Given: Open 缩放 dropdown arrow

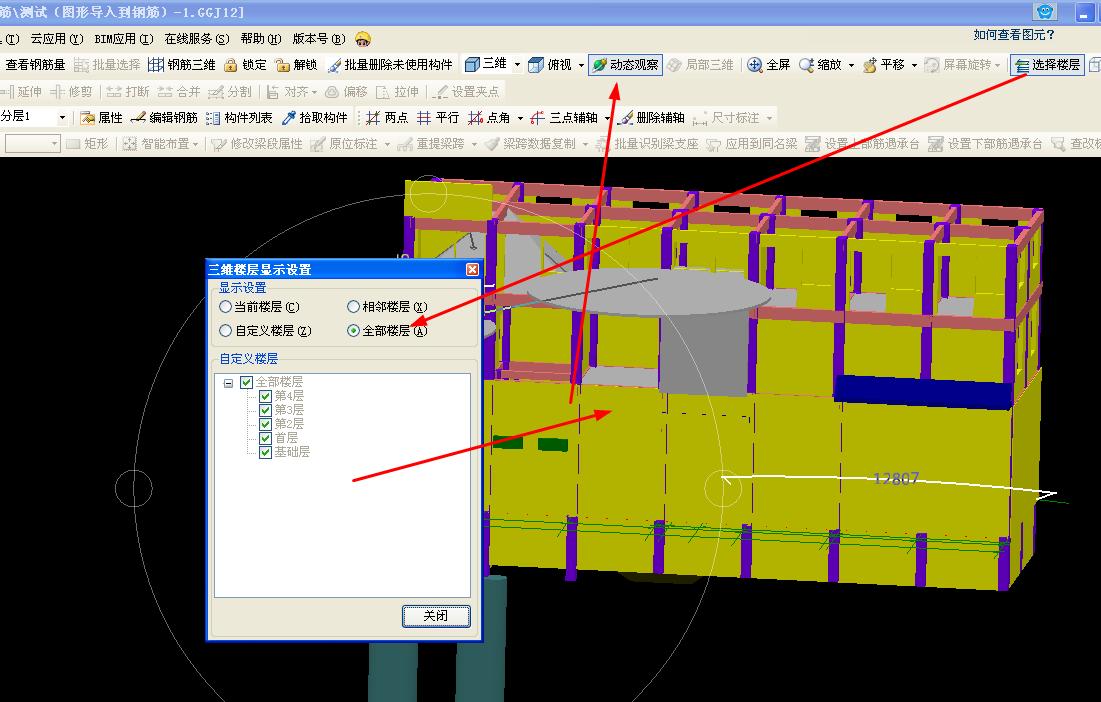Looking at the screenshot, I should [x=851, y=65].
